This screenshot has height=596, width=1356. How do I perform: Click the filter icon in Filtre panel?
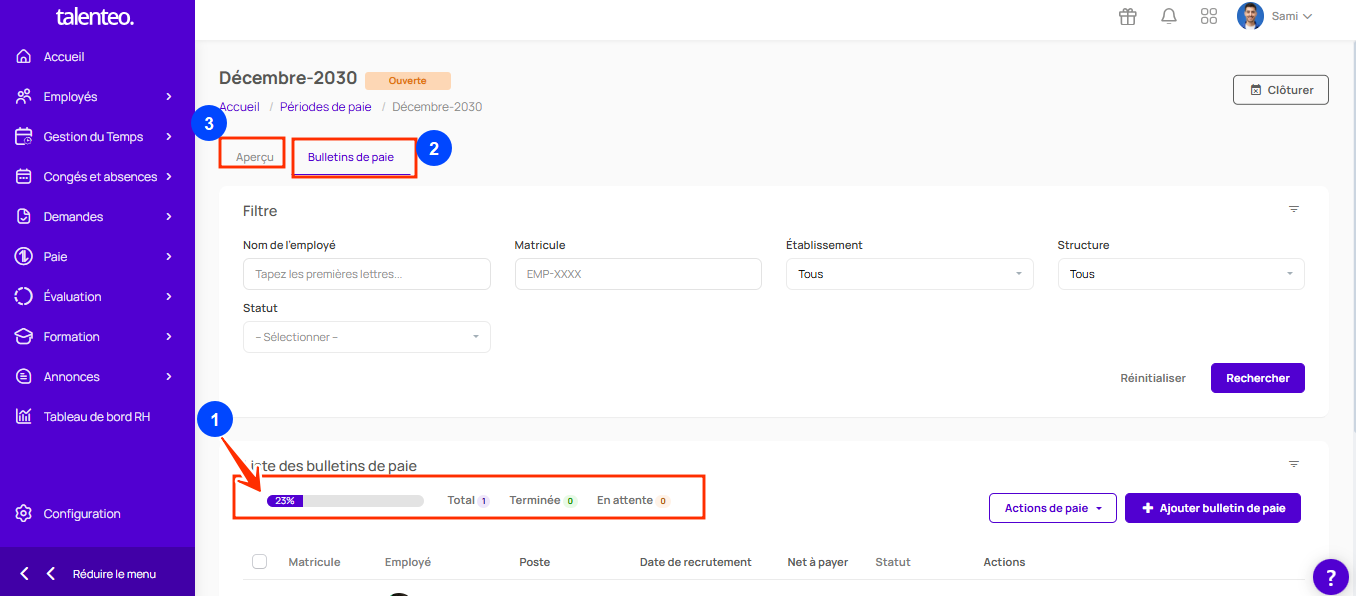[1293, 210]
